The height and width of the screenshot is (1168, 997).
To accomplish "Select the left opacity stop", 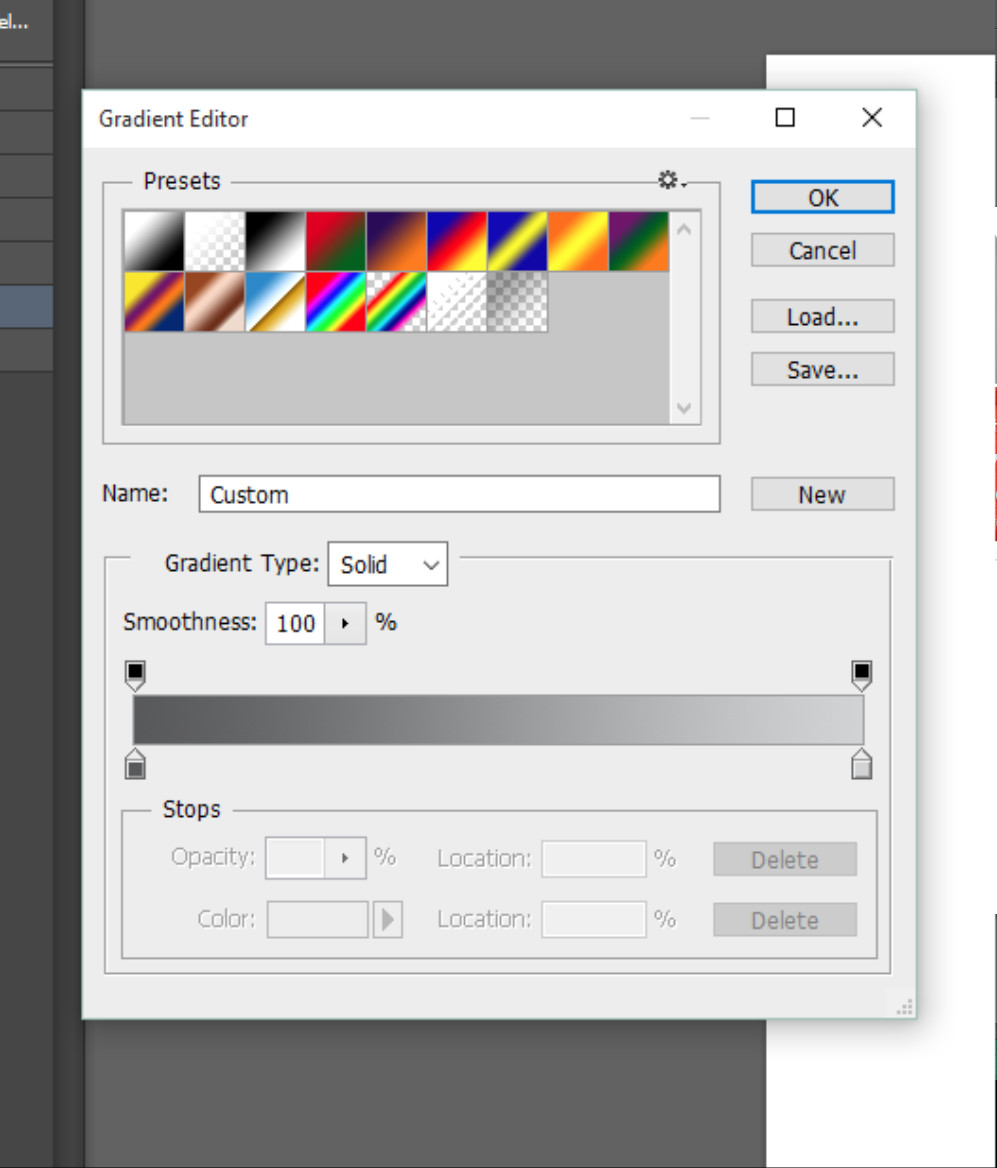I will (x=135, y=675).
